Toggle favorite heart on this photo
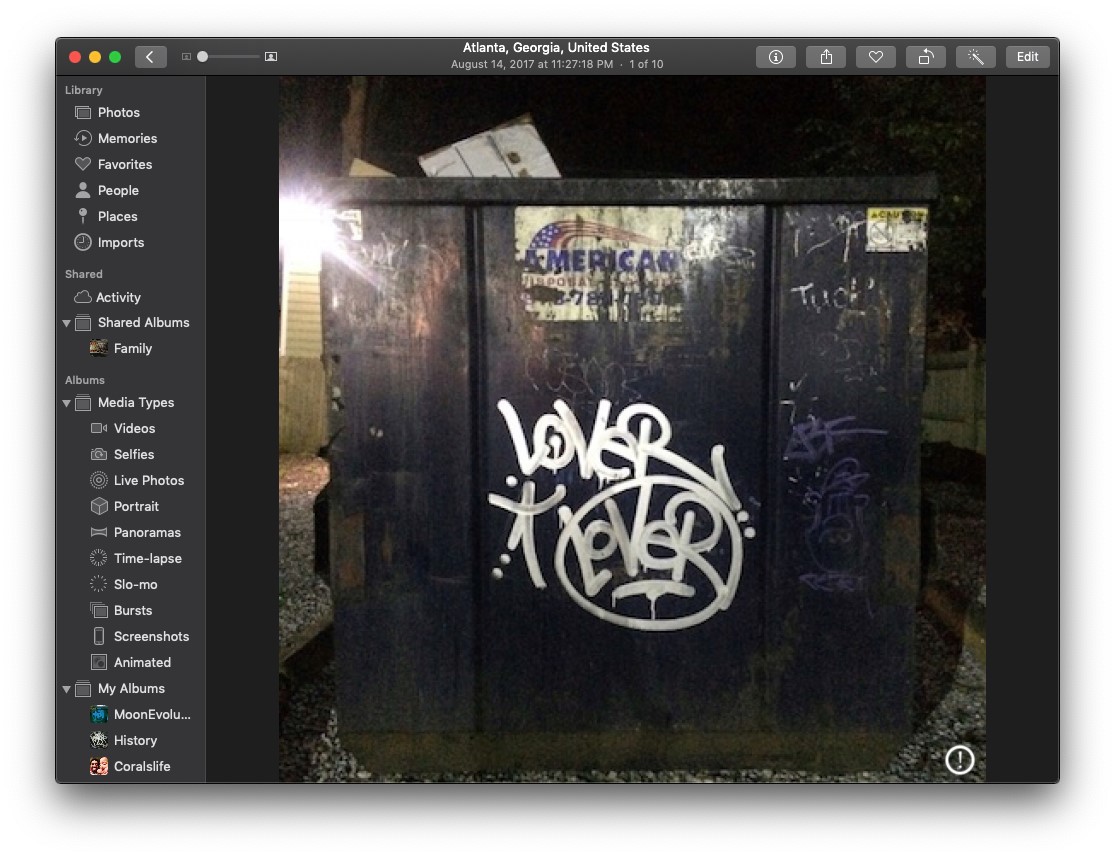Screen dimensions: 1115x857 pyautogui.click(x=876, y=57)
